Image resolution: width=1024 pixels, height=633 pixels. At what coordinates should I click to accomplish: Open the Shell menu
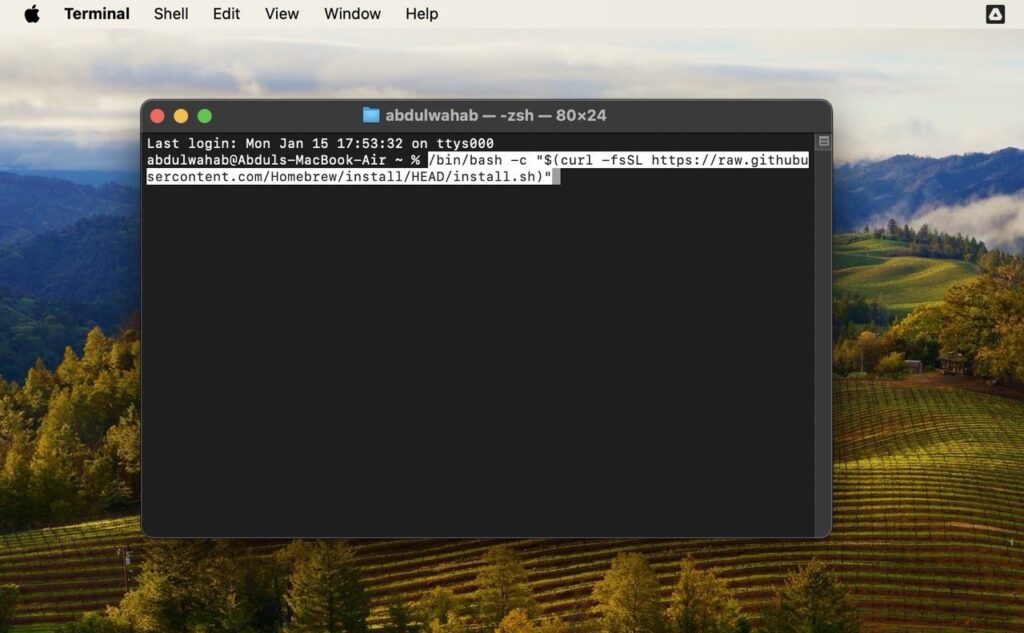pyautogui.click(x=170, y=14)
